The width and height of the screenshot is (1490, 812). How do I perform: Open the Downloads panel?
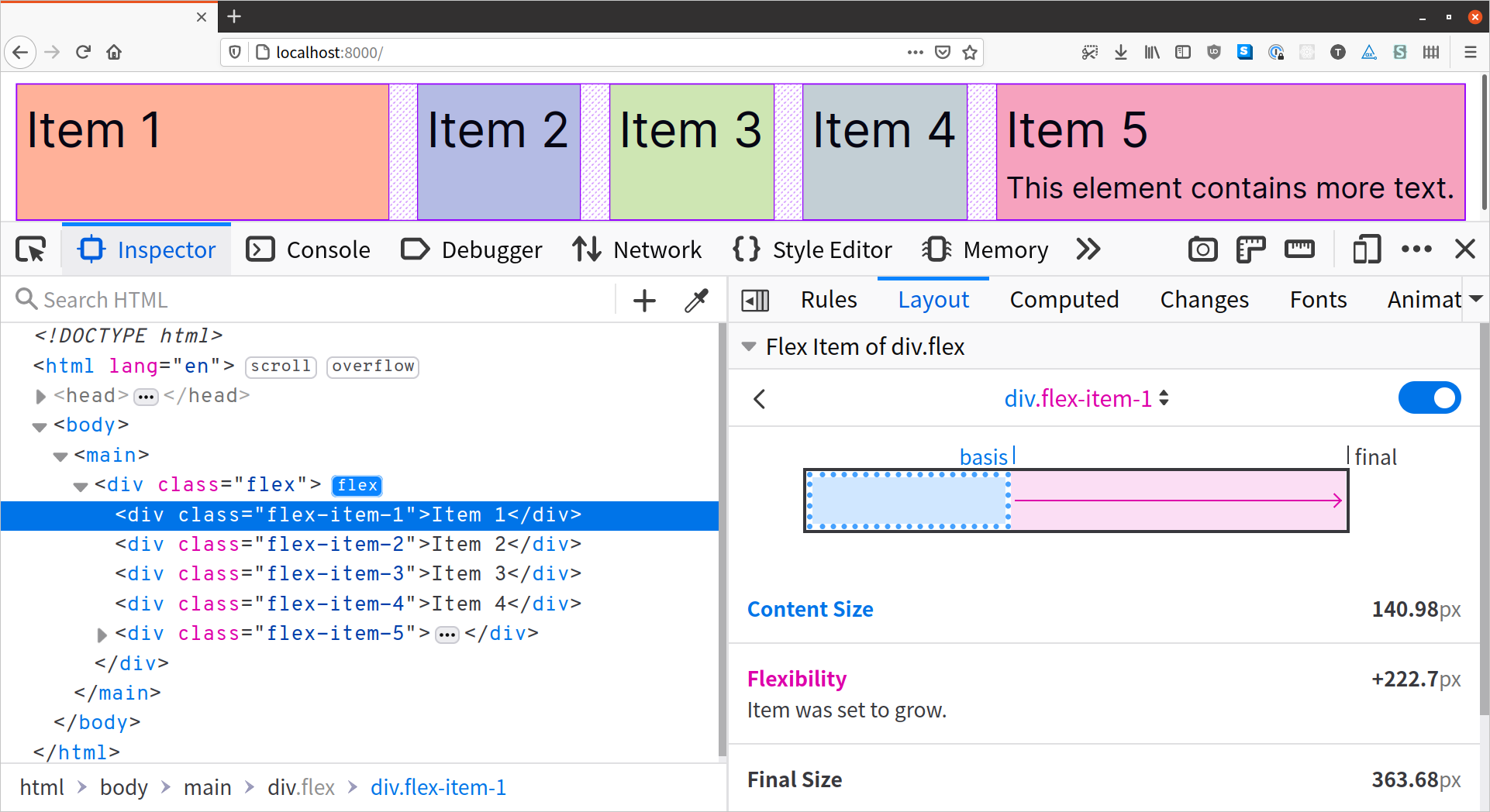pyautogui.click(x=1121, y=52)
